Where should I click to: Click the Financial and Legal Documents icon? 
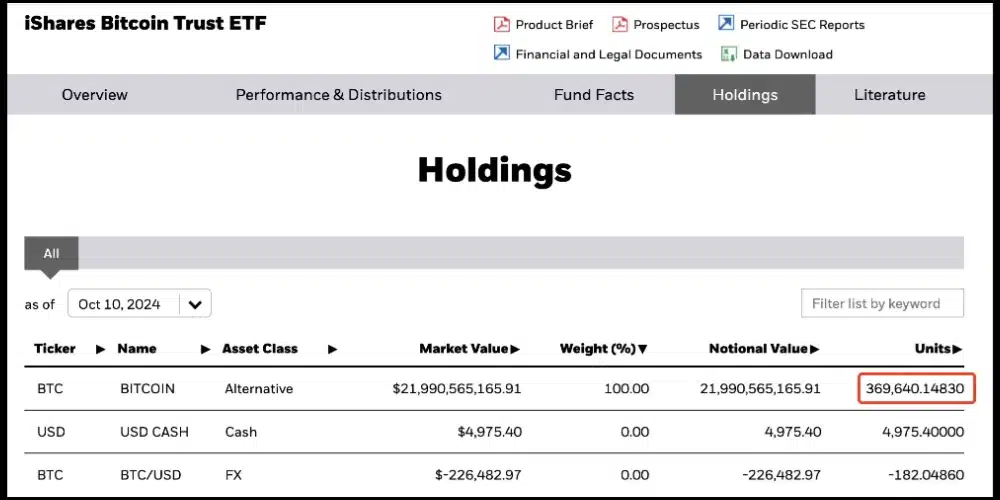pos(501,54)
